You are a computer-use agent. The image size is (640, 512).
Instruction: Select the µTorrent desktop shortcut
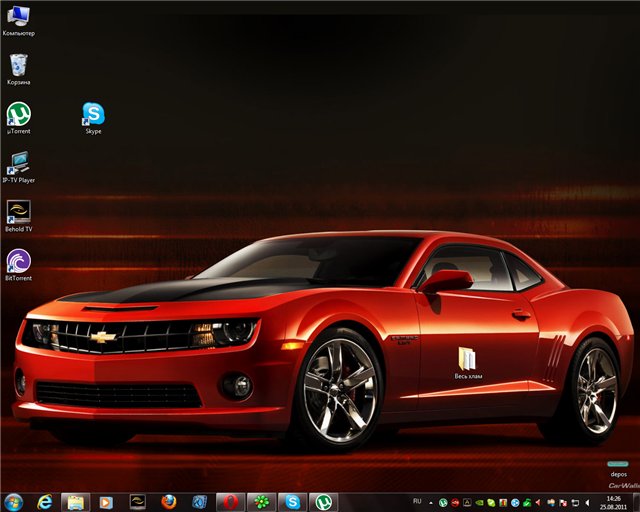pyautogui.click(x=18, y=118)
